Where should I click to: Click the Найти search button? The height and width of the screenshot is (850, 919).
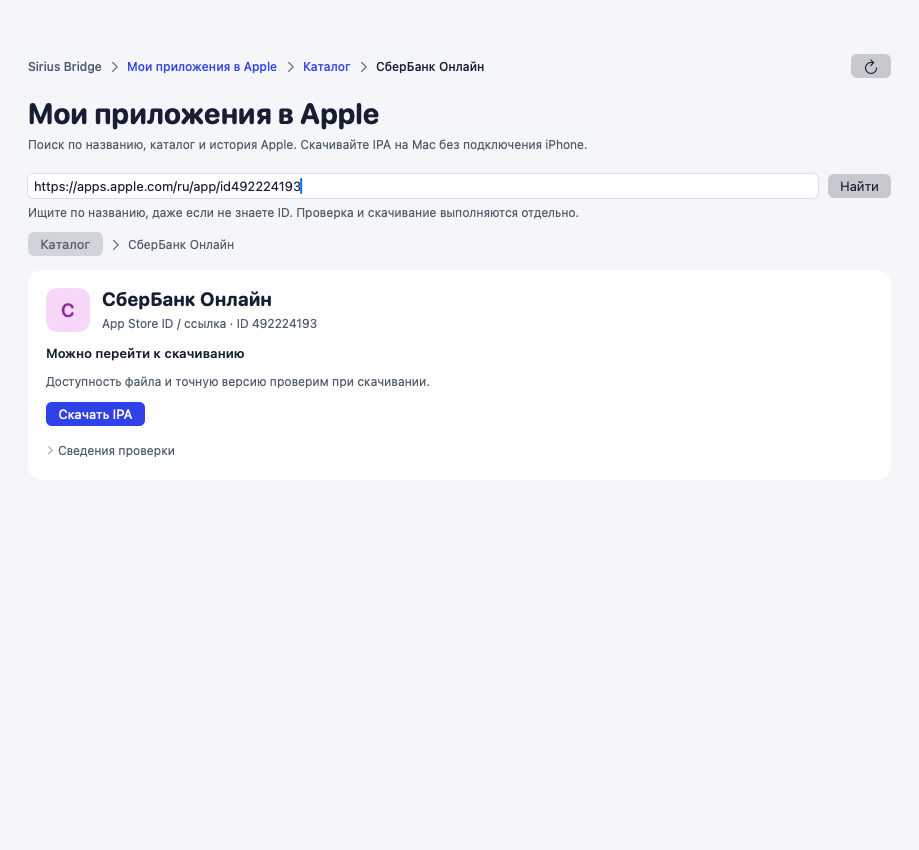click(x=859, y=186)
